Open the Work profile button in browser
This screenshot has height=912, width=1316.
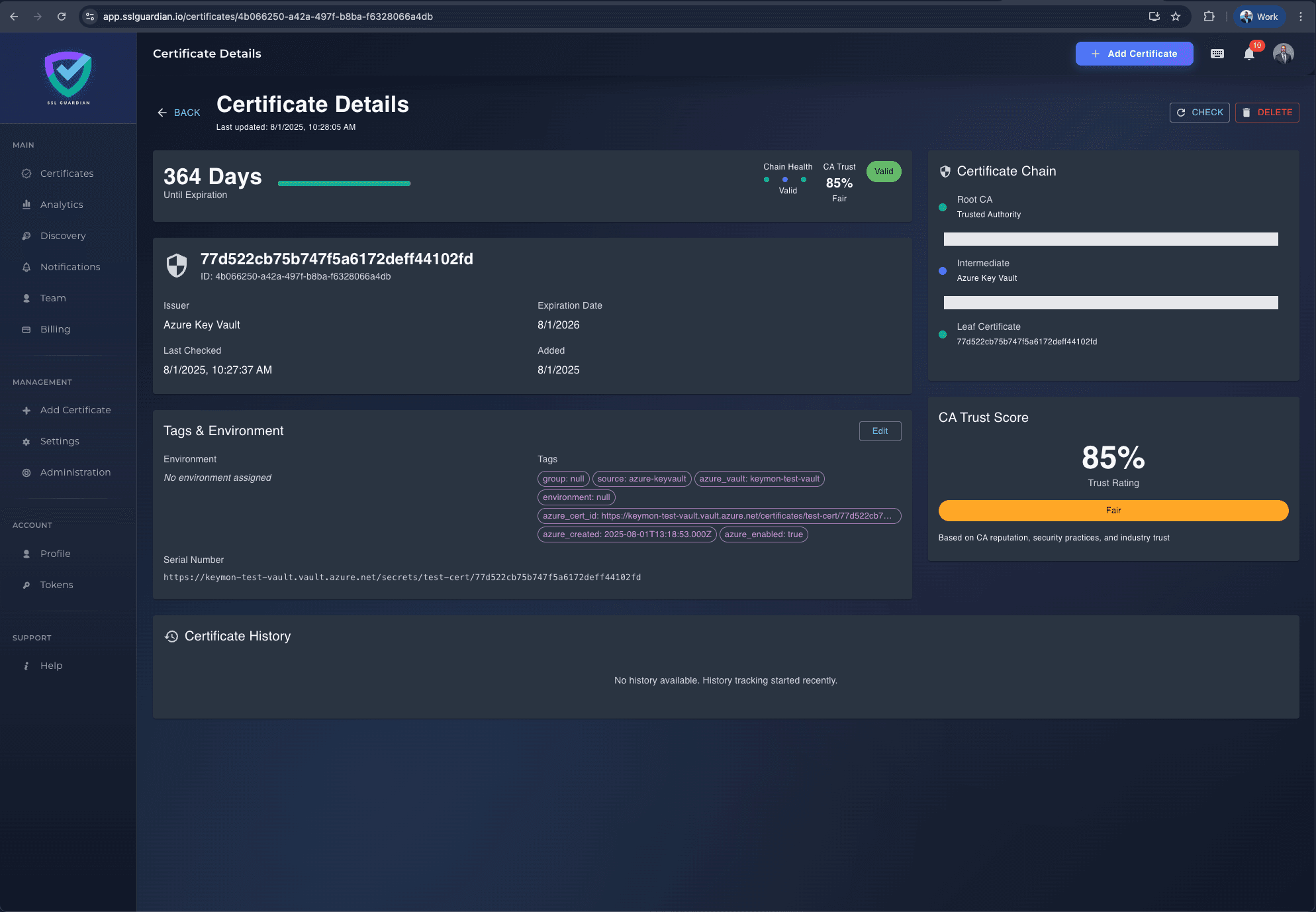tap(1258, 17)
